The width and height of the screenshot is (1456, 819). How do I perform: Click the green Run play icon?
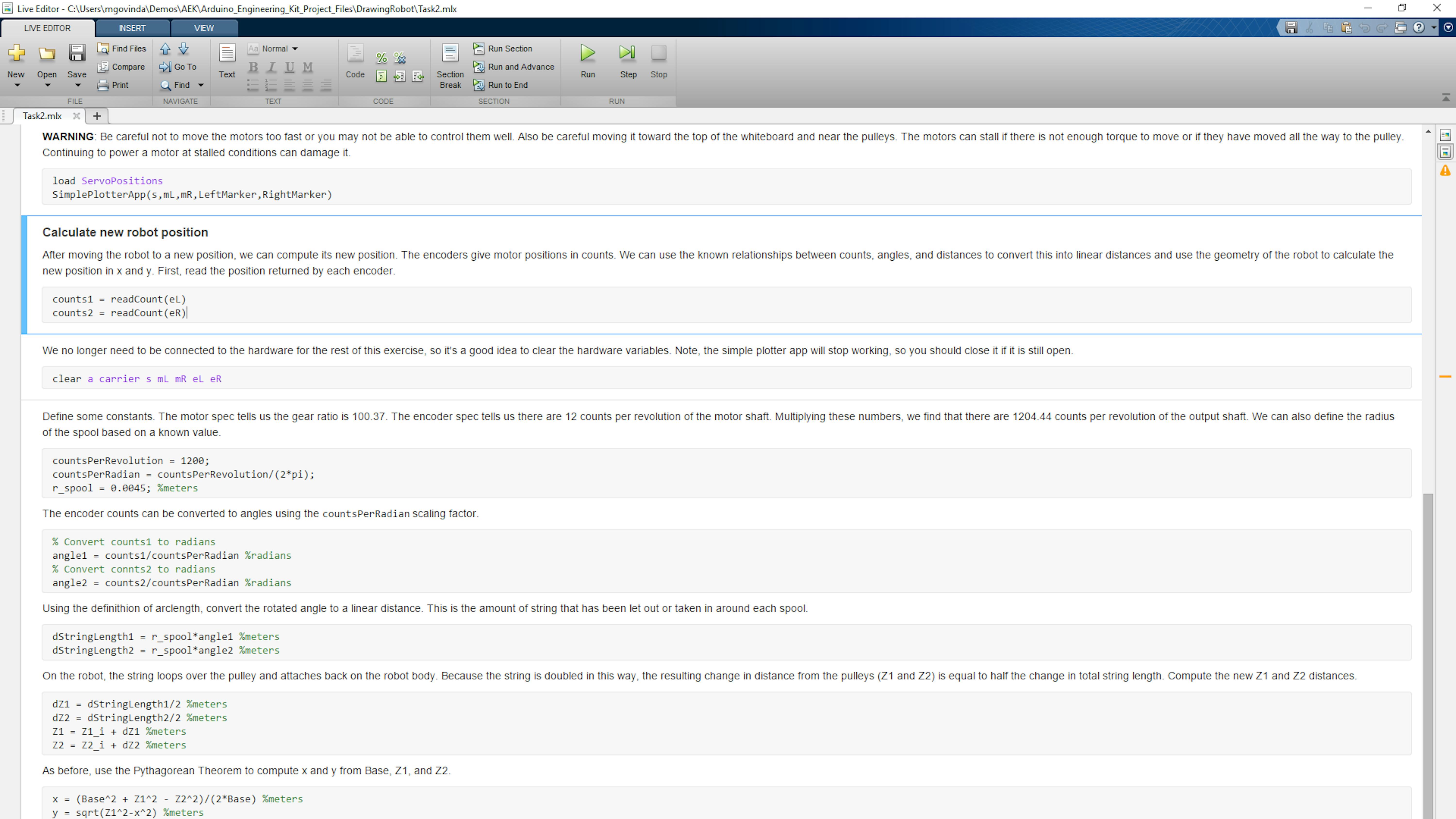click(588, 53)
